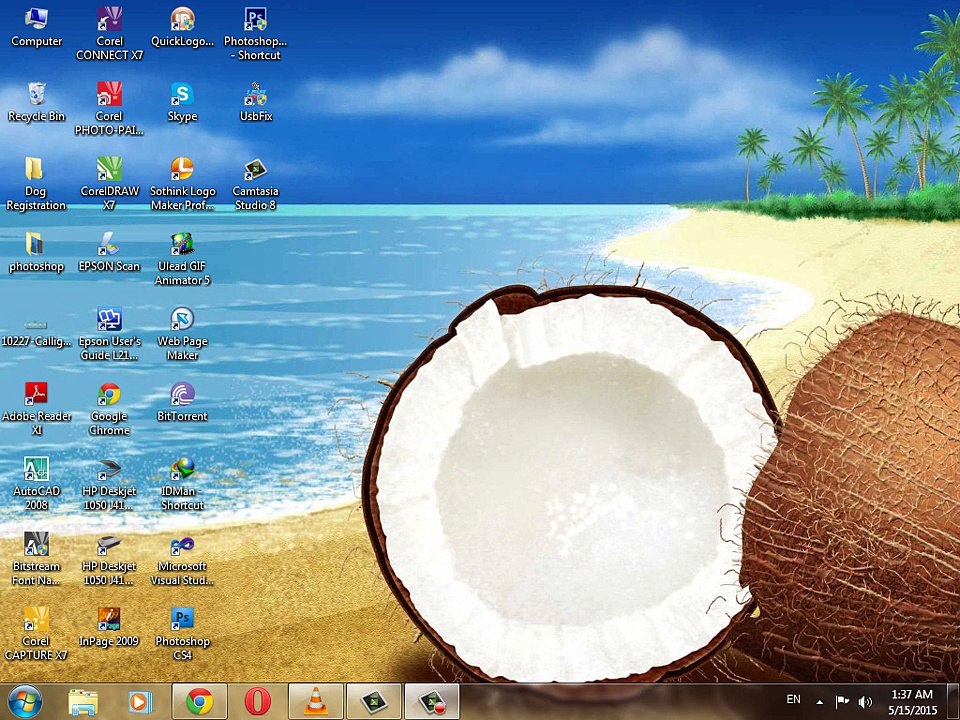Image resolution: width=960 pixels, height=720 pixels.
Task: Select the Corel PHOTO-PAINT desktop icon
Action: pos(109,96)
